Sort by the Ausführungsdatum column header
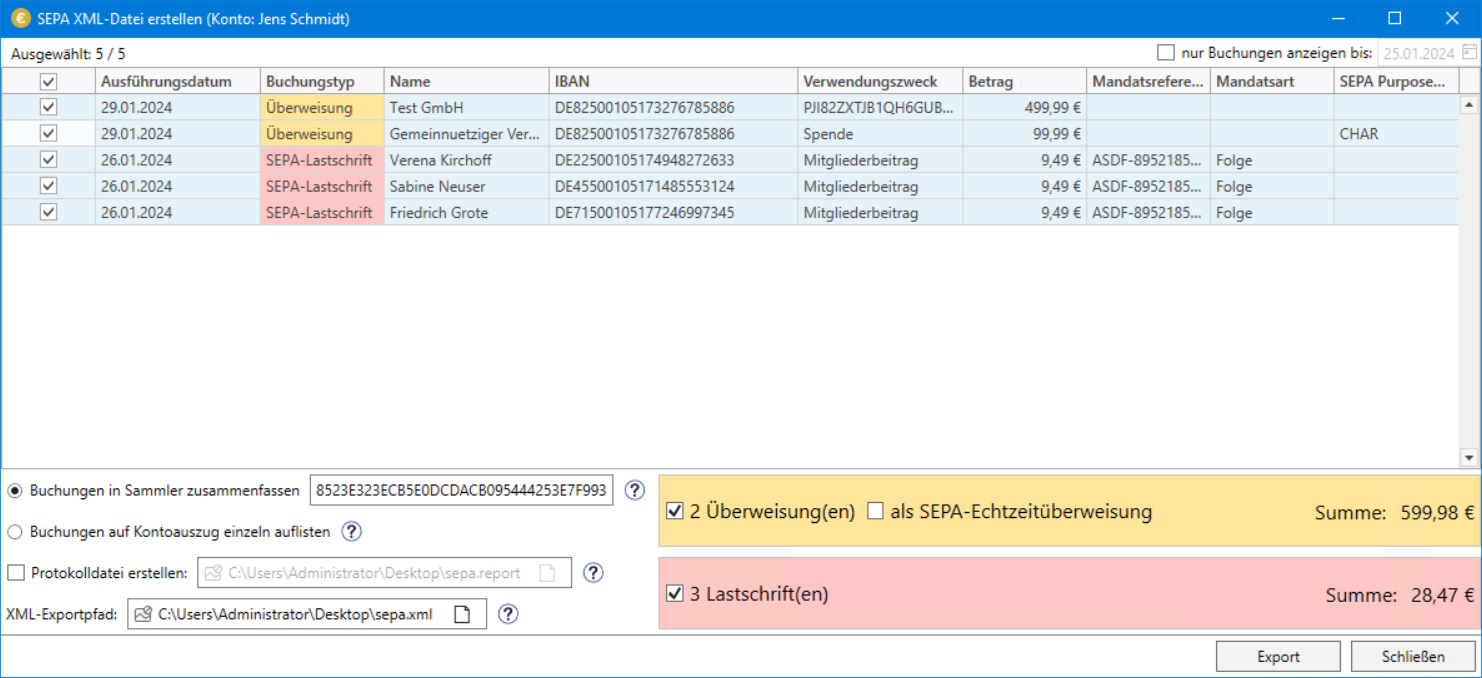 (176, 82)
